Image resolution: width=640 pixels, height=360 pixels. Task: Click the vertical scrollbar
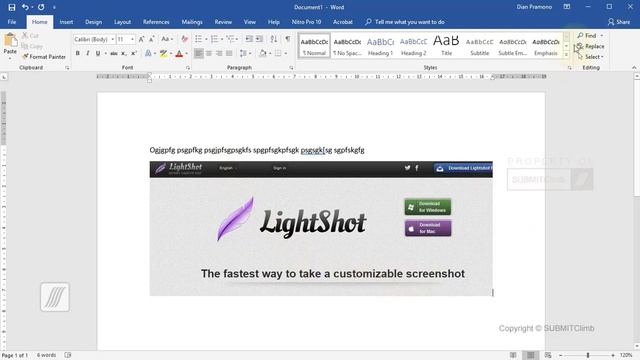click(636, 210)
